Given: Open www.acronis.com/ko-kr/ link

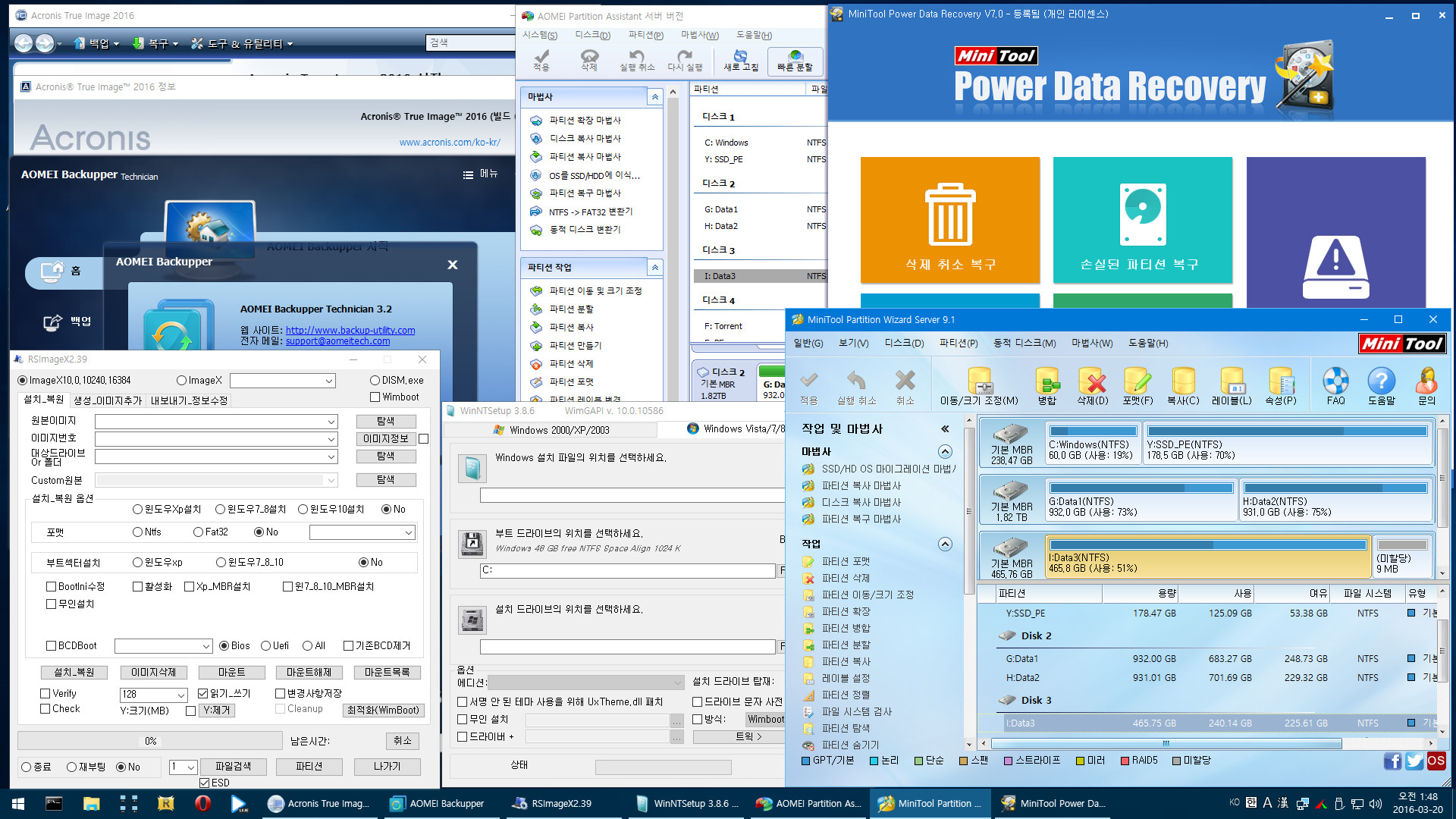Looking at the screenshot, I should click(x=450, y=142).
